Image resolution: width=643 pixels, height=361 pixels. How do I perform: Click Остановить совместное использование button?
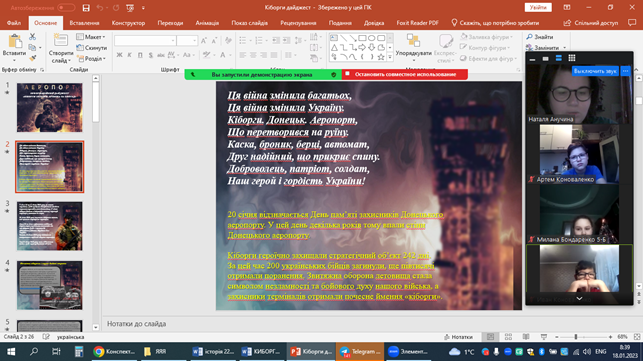[405, 74]
